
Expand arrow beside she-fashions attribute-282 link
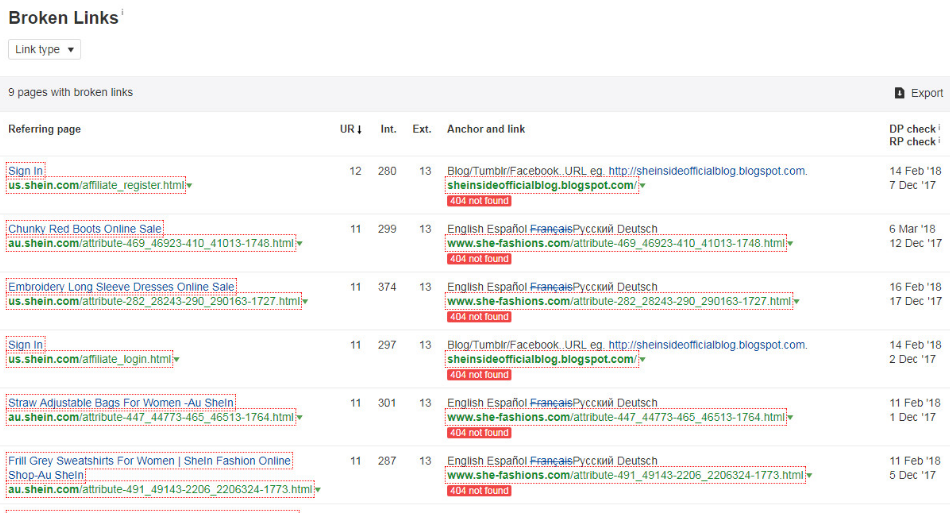(796, 302)
